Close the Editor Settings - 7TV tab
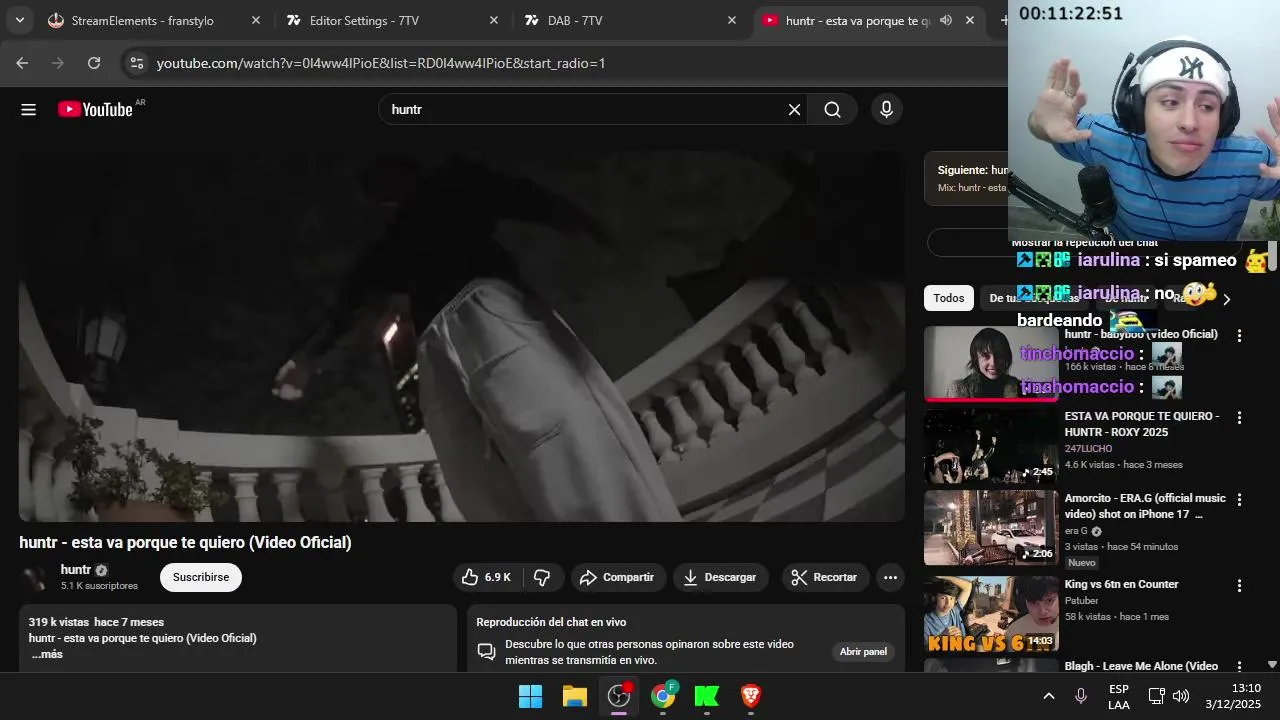The height and width of the screenshot is (720, 1280). [493, 20]
